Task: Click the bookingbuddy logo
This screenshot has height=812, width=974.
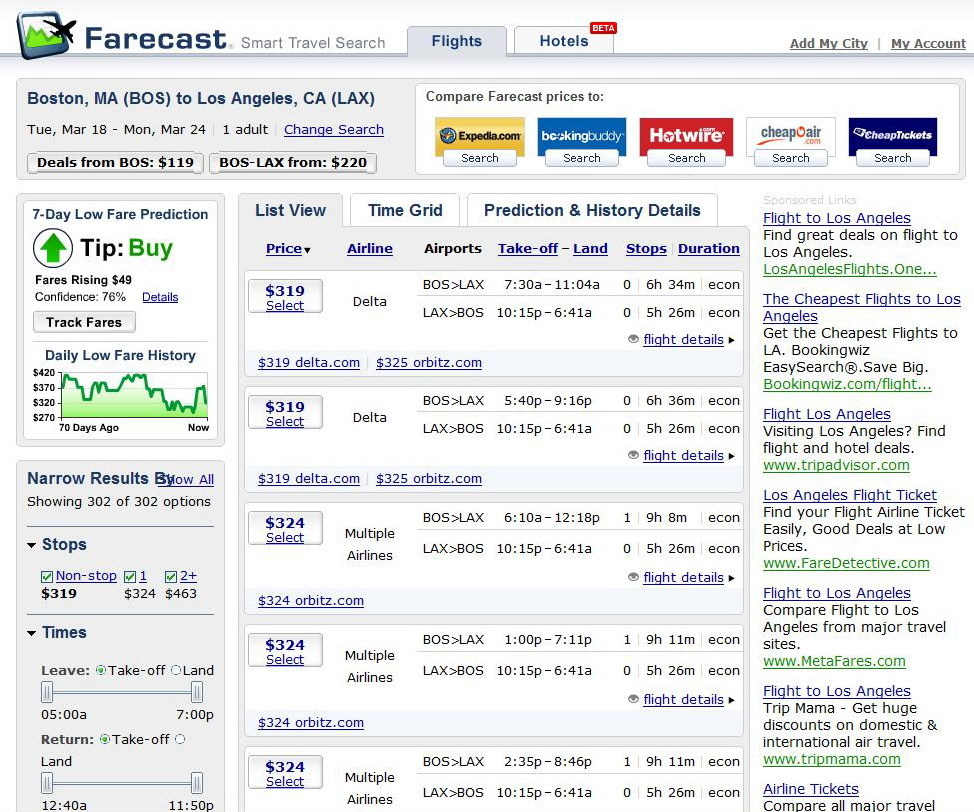Action: [x=581, y=135]
